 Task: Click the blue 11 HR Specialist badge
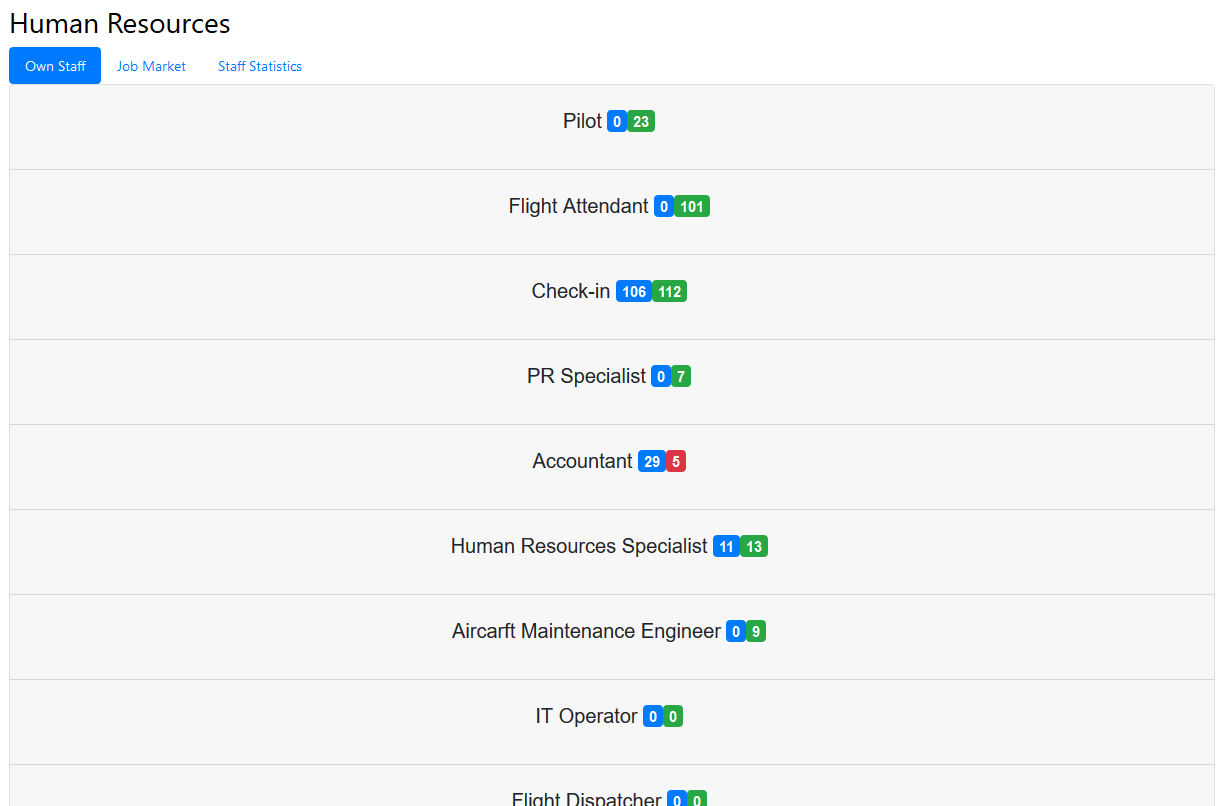[x=726, y=547]
